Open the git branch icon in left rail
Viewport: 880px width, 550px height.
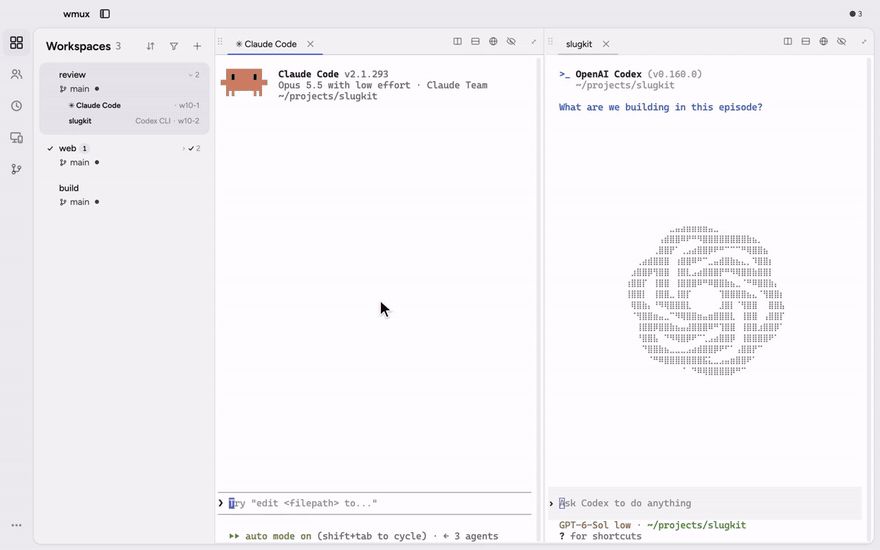17,169
